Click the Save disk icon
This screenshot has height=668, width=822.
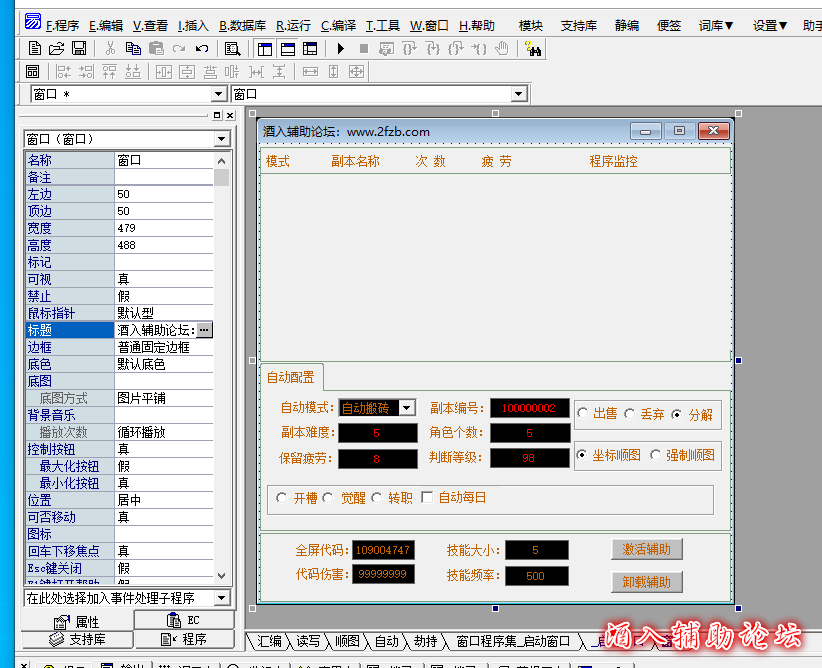[x=78, y=48]
